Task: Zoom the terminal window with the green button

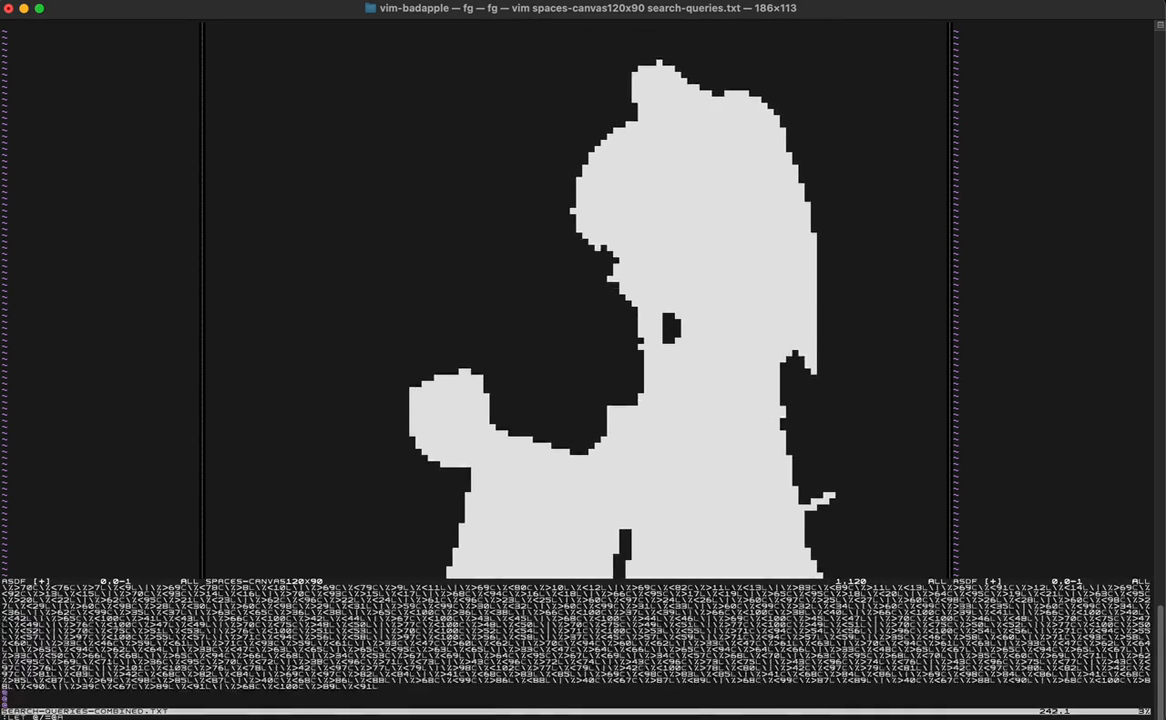Action: pyautogui.click(x=39, y=8)
